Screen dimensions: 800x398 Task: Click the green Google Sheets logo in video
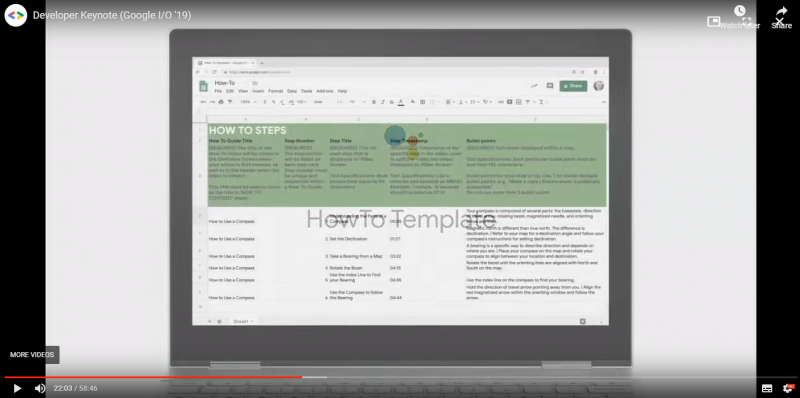point(204,86)
